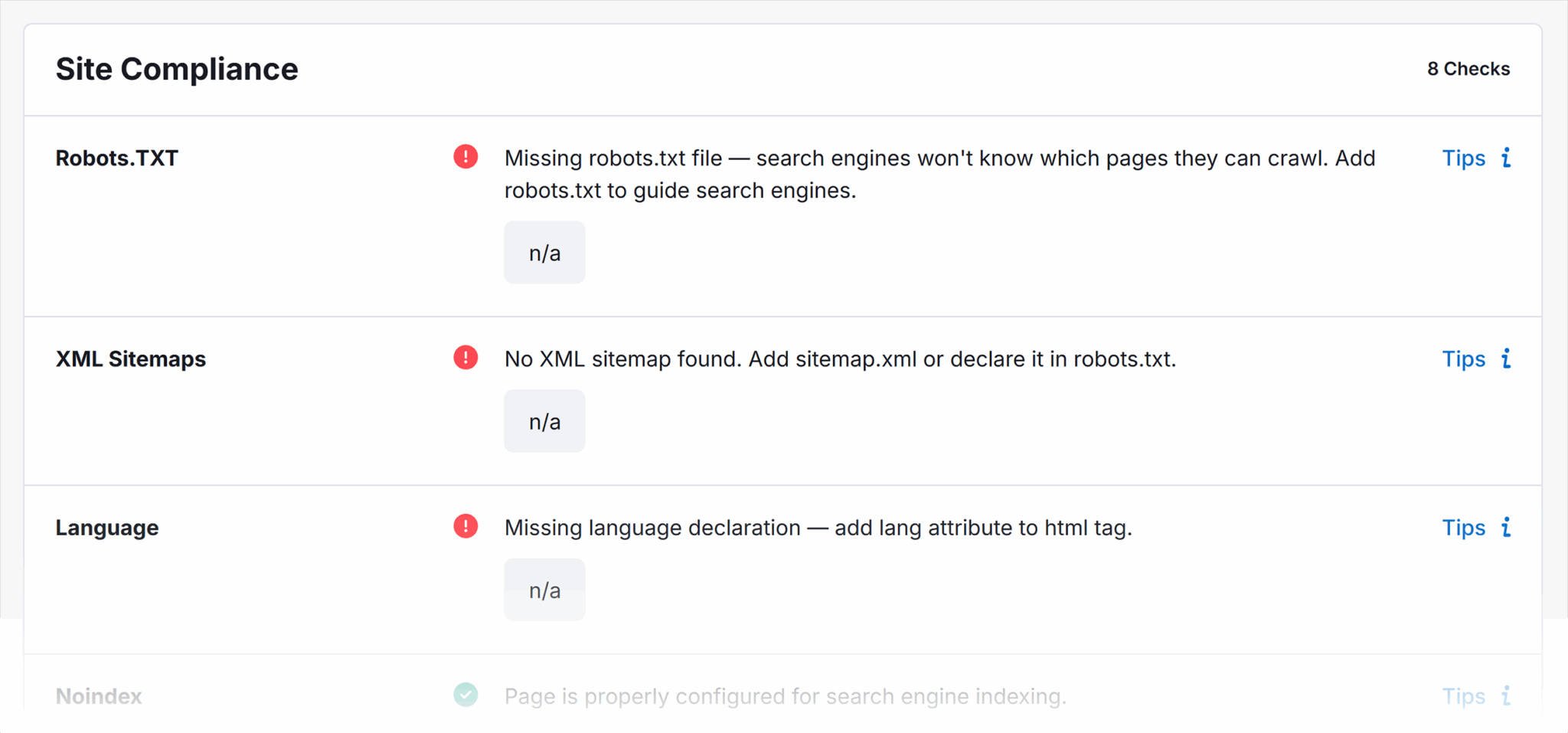Click the red error icon for Language
This screenshot has width=1568, height=733.
[x=465, y=526]
